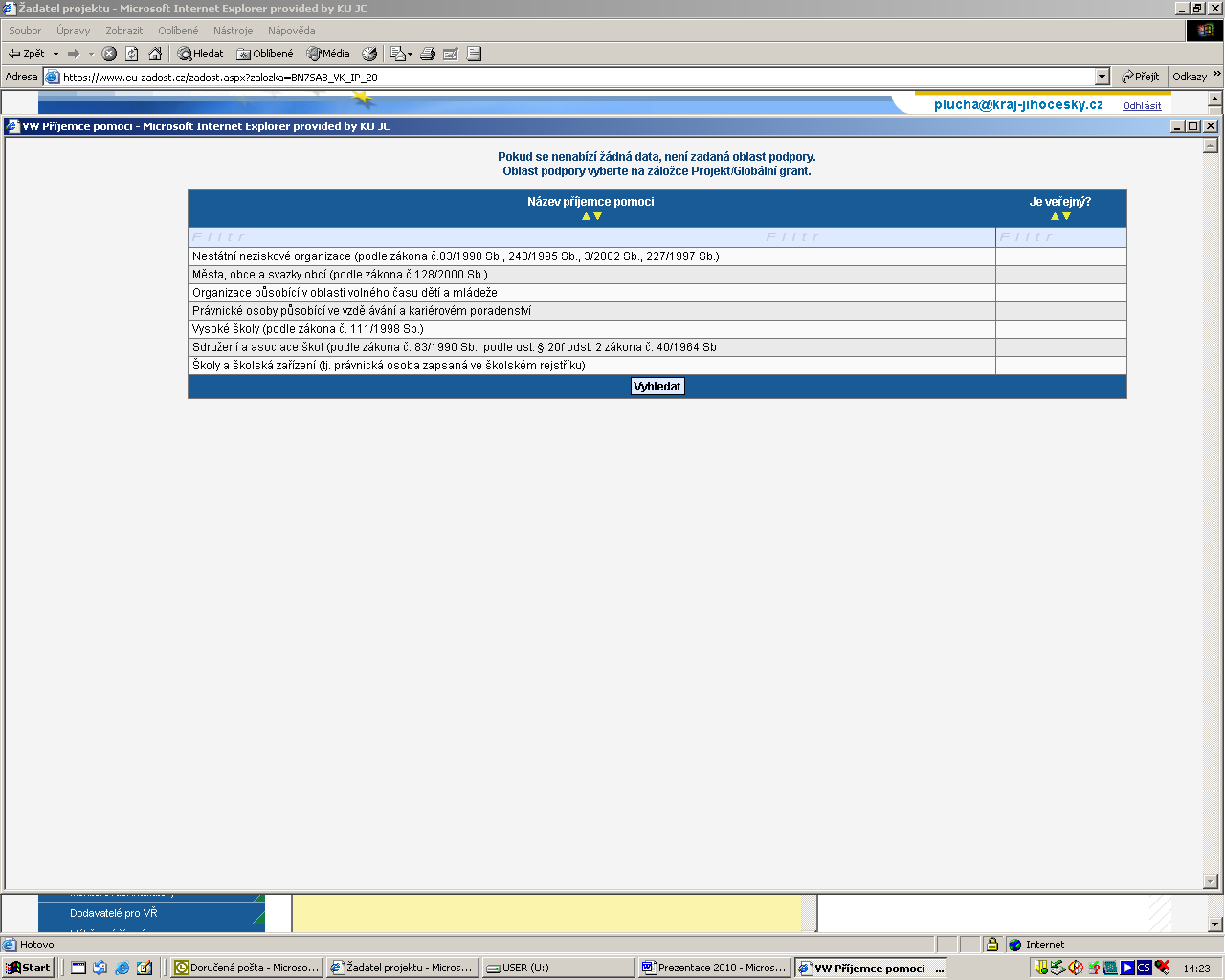The height and width of the screenshot is (980, 1225).
Task: Open the Zpět history dropdown arrow
Action: 56,54
